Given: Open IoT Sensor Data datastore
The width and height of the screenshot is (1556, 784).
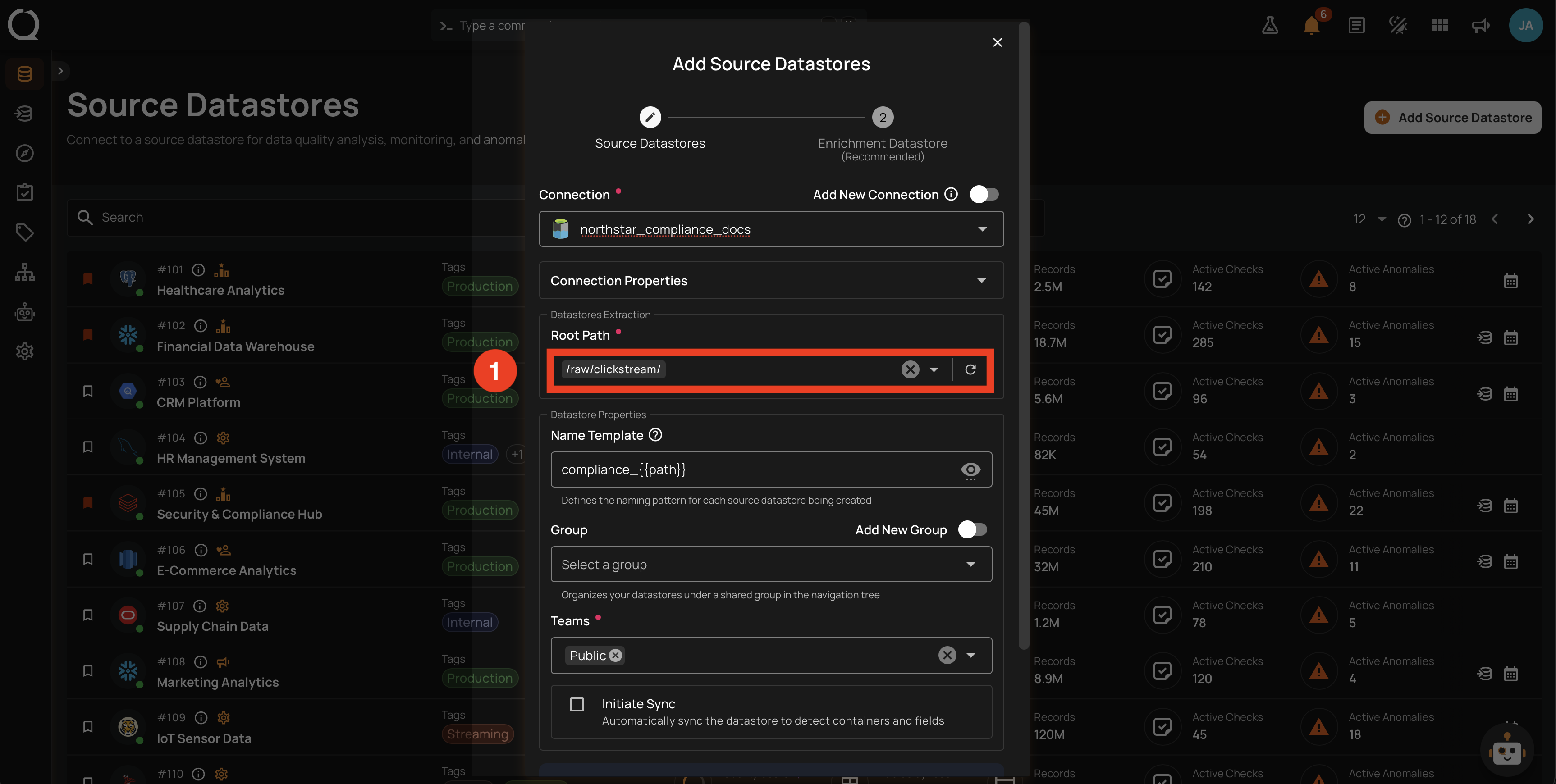Looking at the screenshot, I should pyautogui.click(x=204, y=738).
